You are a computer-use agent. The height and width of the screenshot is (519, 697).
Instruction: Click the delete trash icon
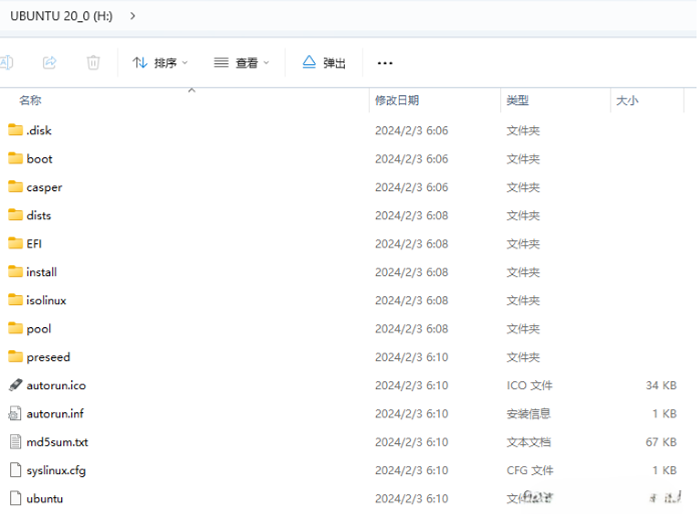[x=93, y=63]
